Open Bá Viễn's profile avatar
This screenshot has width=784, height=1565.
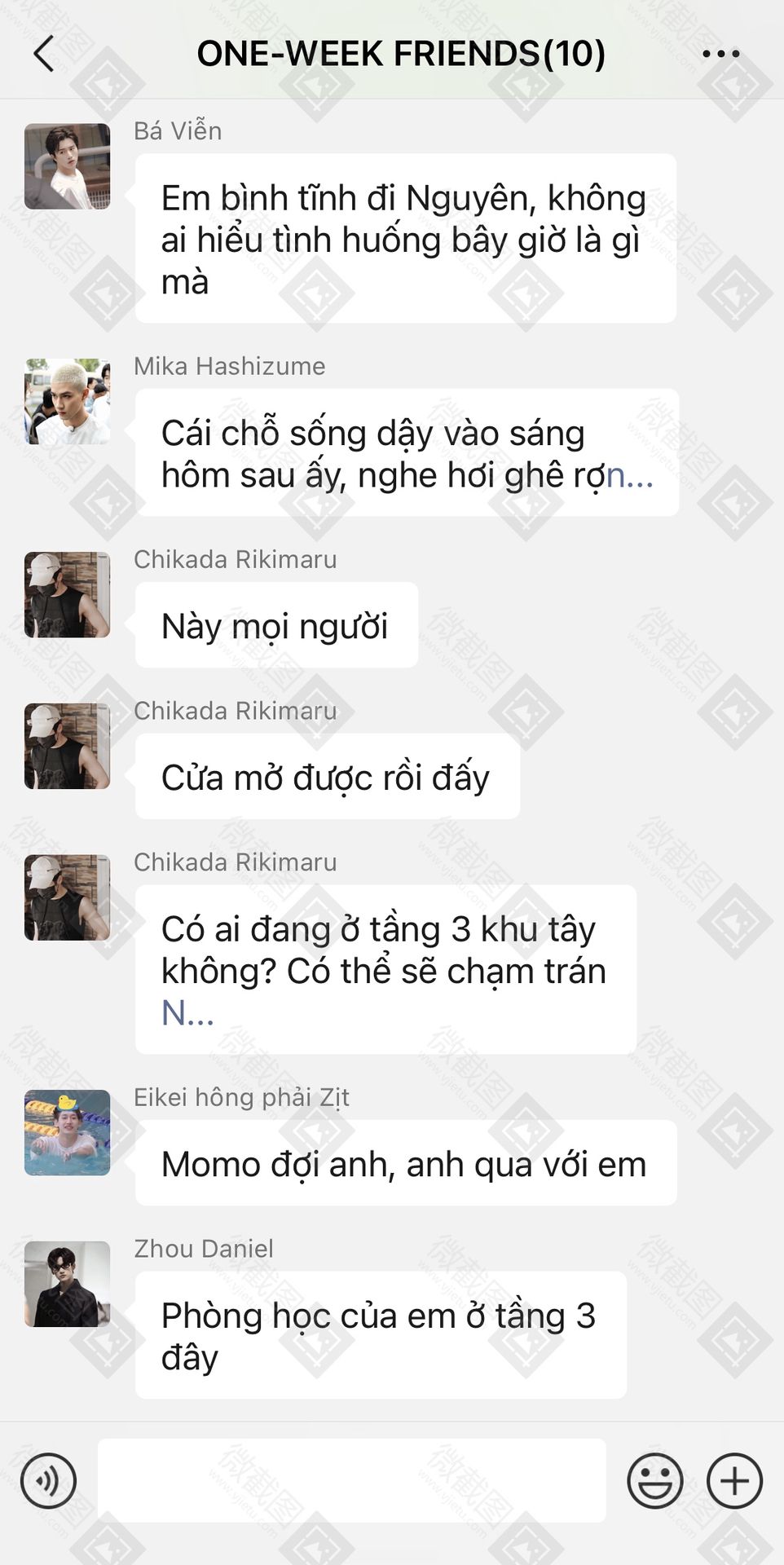(x=67, y=166)
